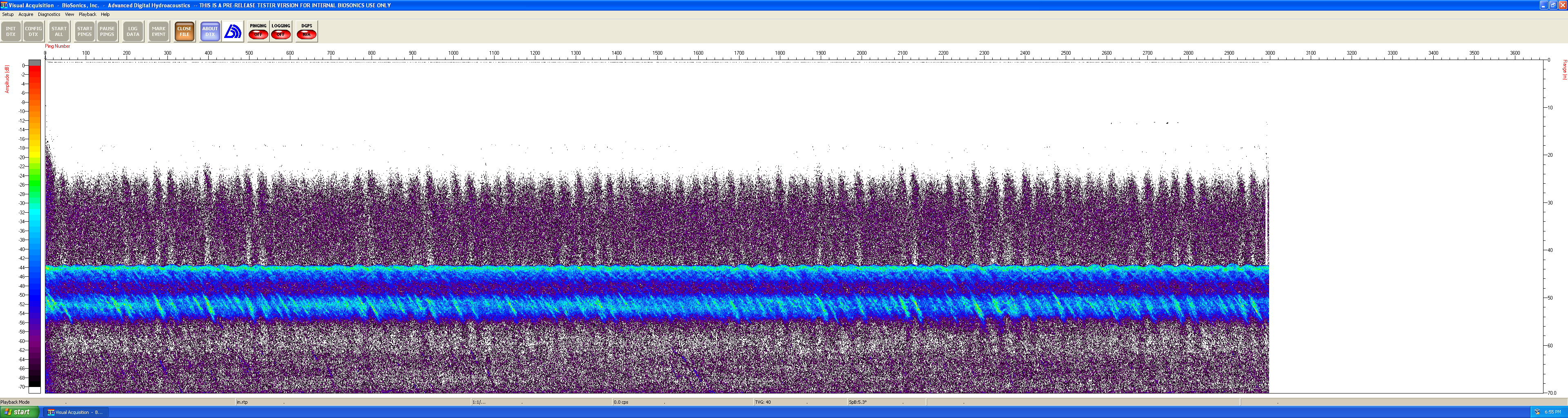Click the '-44' amplitude scale label
Image resolution: width=1568 pixels, height=418 pixels.
coord(22,268)
